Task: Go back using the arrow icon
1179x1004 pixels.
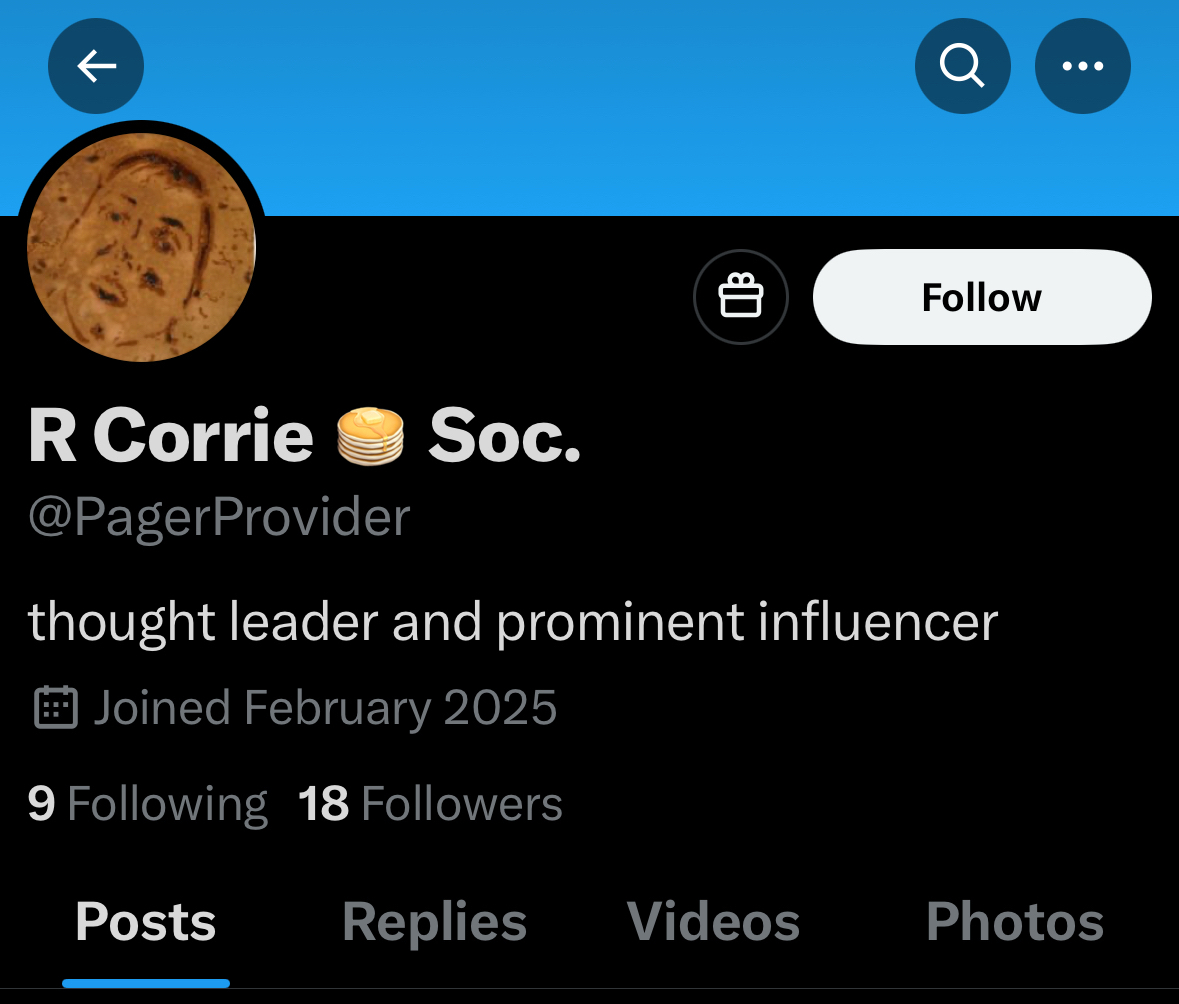Action: click(x=96, y=66)
